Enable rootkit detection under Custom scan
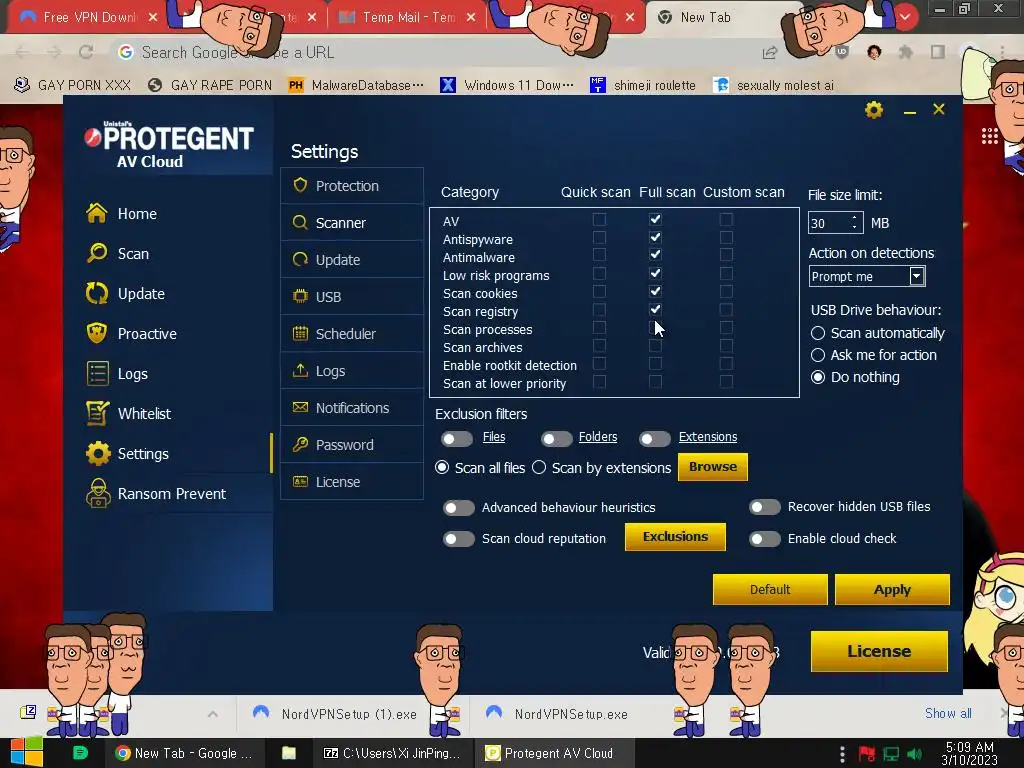 (x=726, y=363)
